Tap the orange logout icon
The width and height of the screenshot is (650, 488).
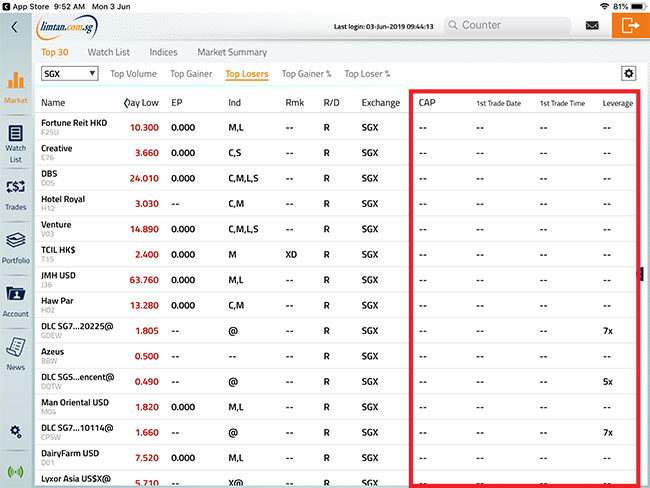631,25
